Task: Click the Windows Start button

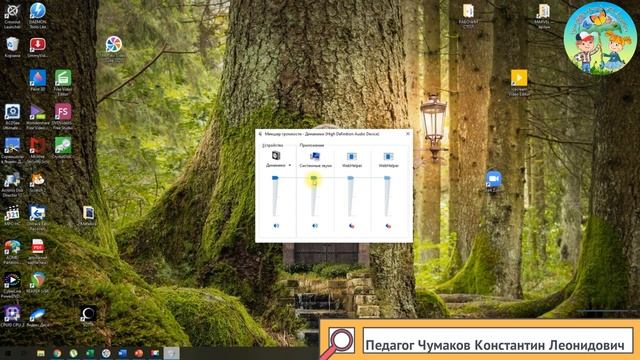Action: pos(8,353)
